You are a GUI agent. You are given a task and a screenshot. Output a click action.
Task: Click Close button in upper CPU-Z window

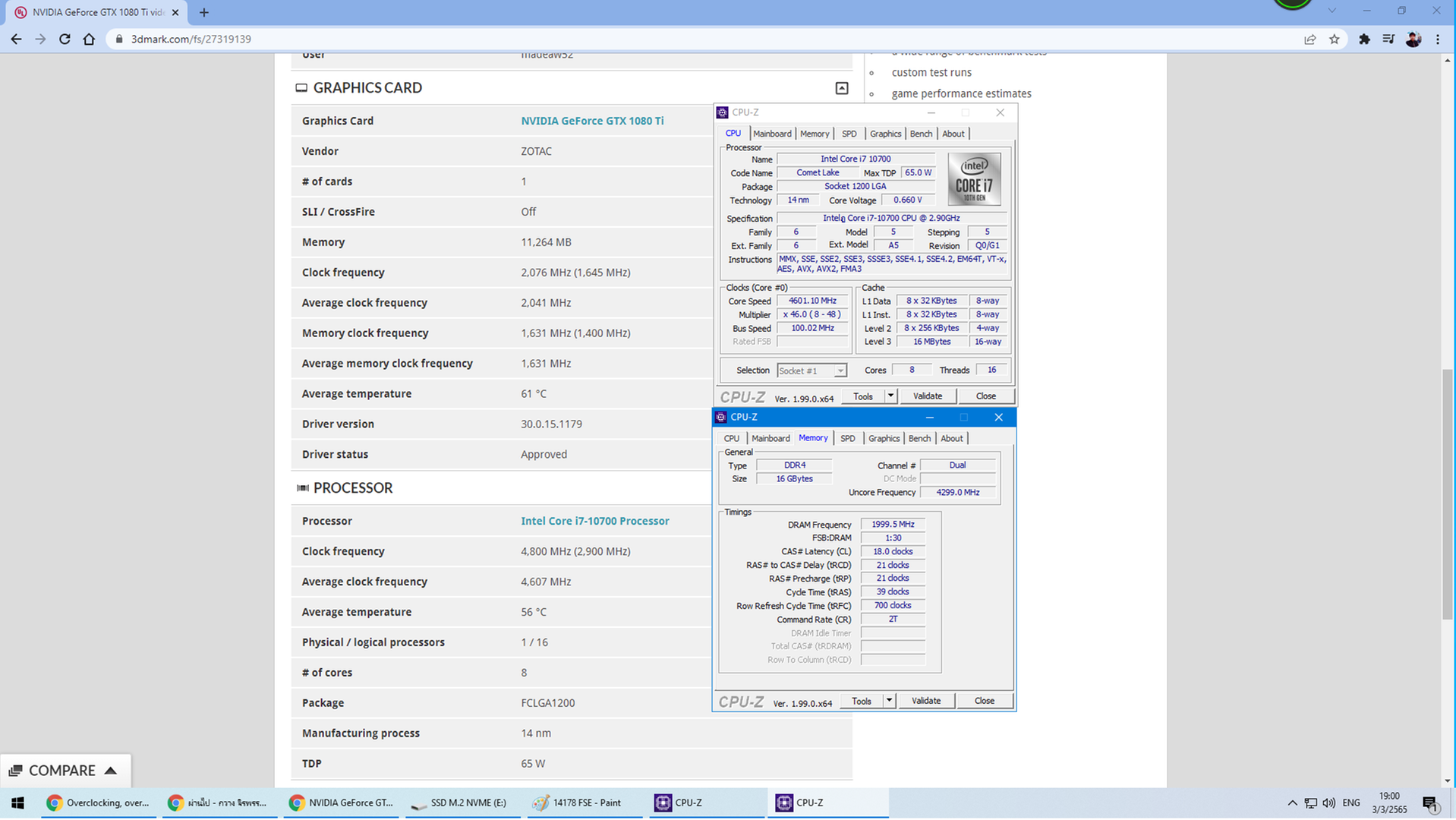[x=985, y=396]
